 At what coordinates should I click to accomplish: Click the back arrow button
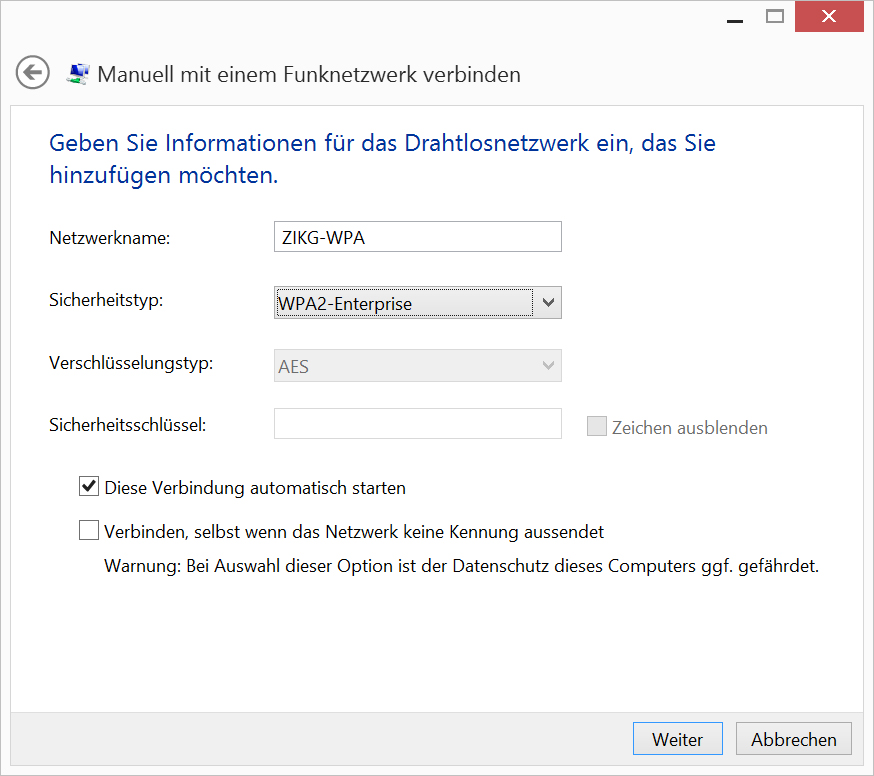33,73
